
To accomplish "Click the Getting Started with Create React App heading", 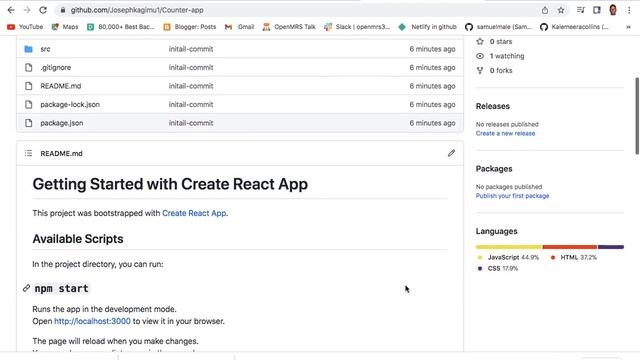I will tap(170, 184).
